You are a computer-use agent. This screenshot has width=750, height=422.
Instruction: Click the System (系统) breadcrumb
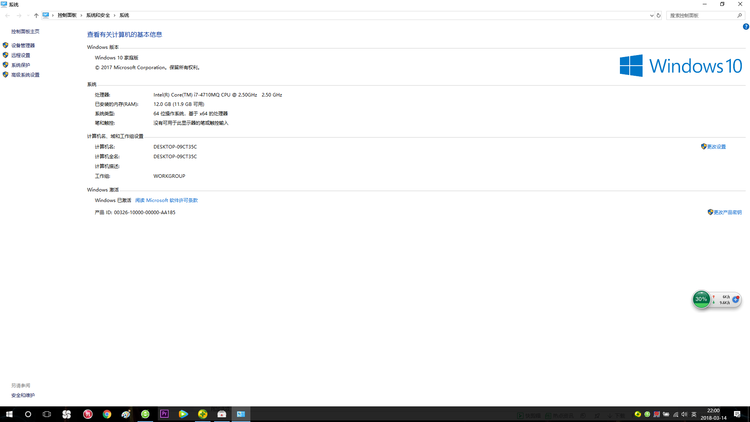click(x=124, y=15)
